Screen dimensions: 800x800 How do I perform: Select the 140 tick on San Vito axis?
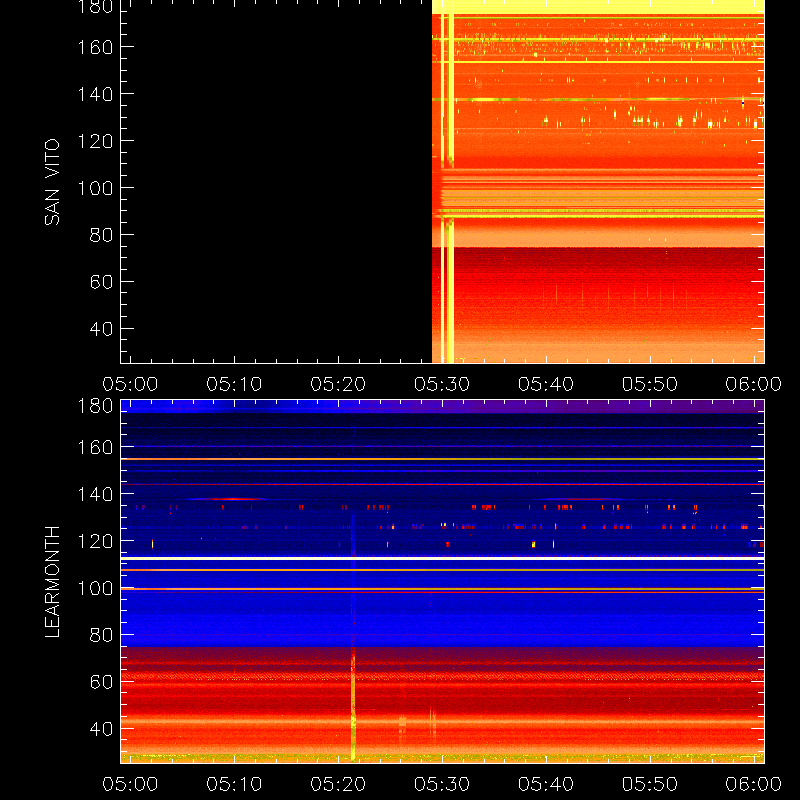point(95,94)
